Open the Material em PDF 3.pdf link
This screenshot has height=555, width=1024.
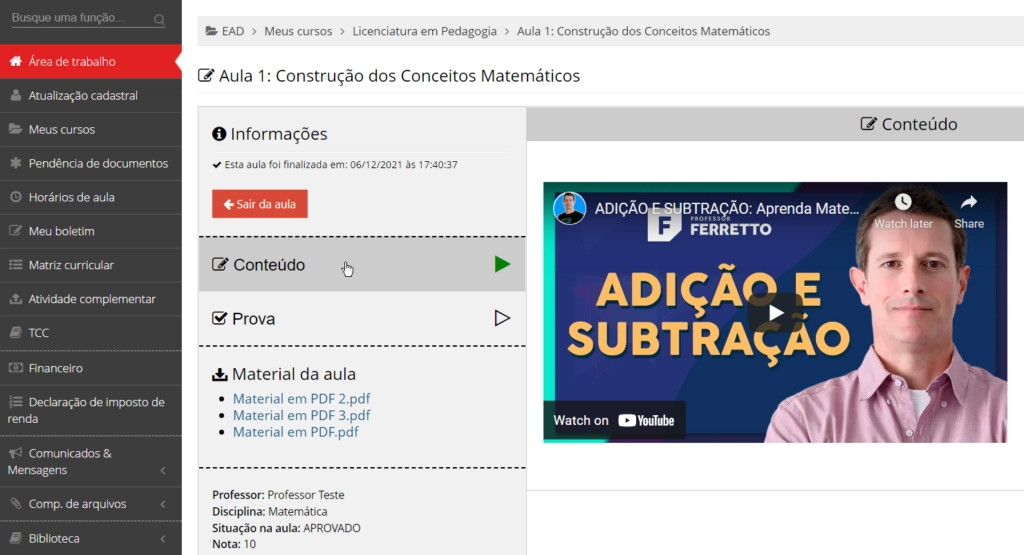click(x=301, y=415)
